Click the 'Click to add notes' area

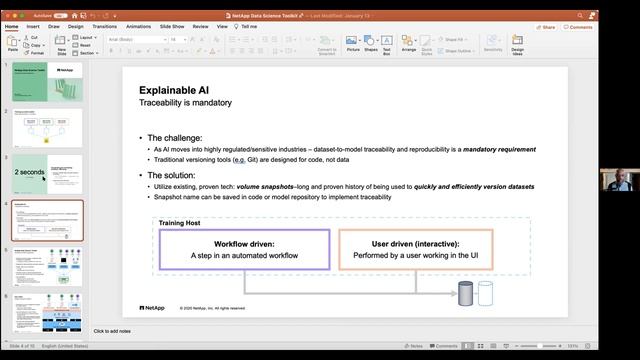[112, 331]
